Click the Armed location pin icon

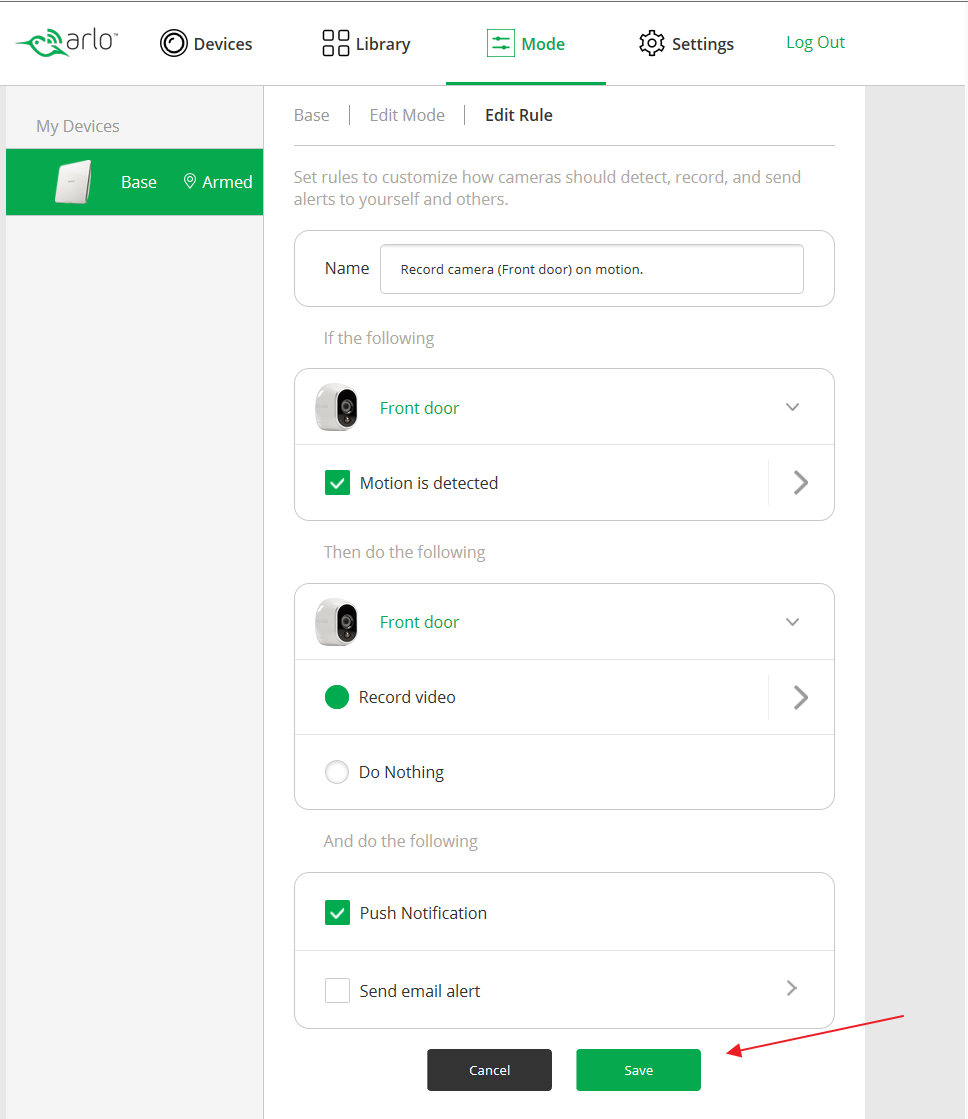click(x=190, y=181)
